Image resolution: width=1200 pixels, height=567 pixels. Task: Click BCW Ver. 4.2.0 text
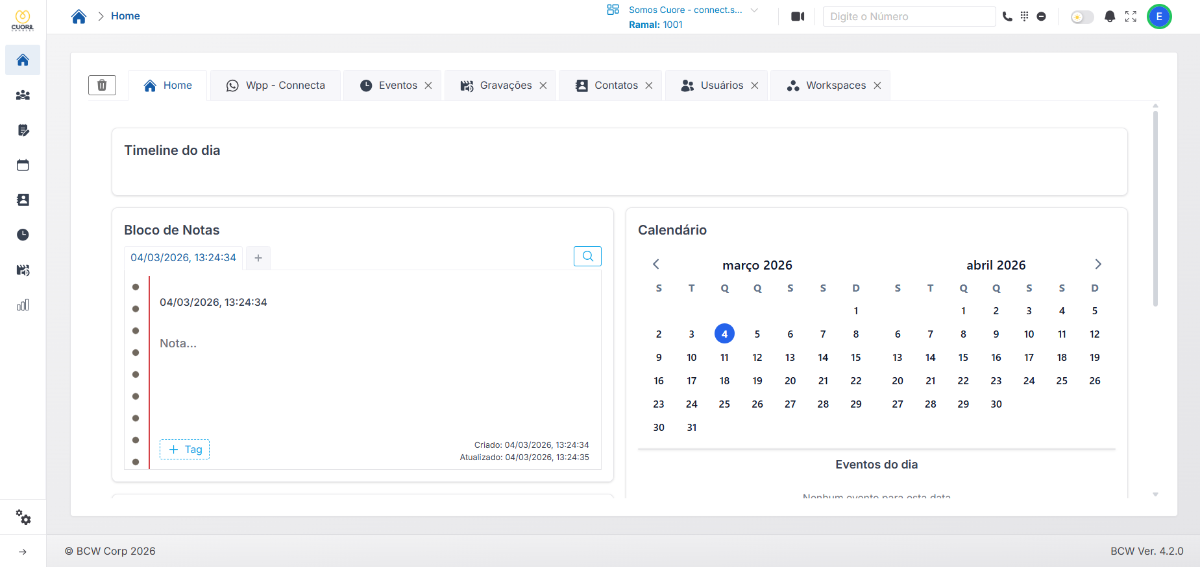point(1147,551)
